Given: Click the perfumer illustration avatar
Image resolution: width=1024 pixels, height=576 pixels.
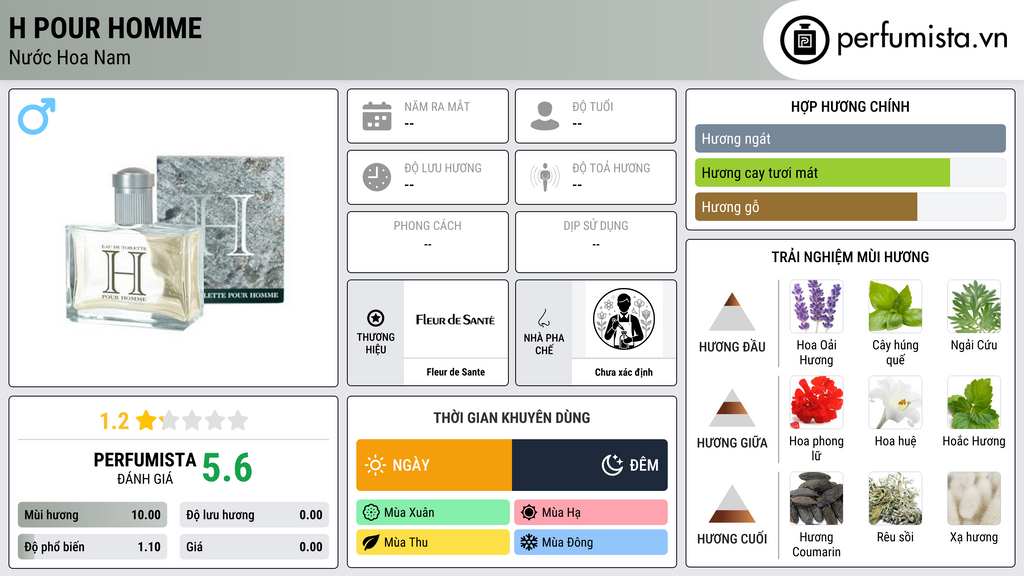Looking at the screenshot, I should point(624,319).
